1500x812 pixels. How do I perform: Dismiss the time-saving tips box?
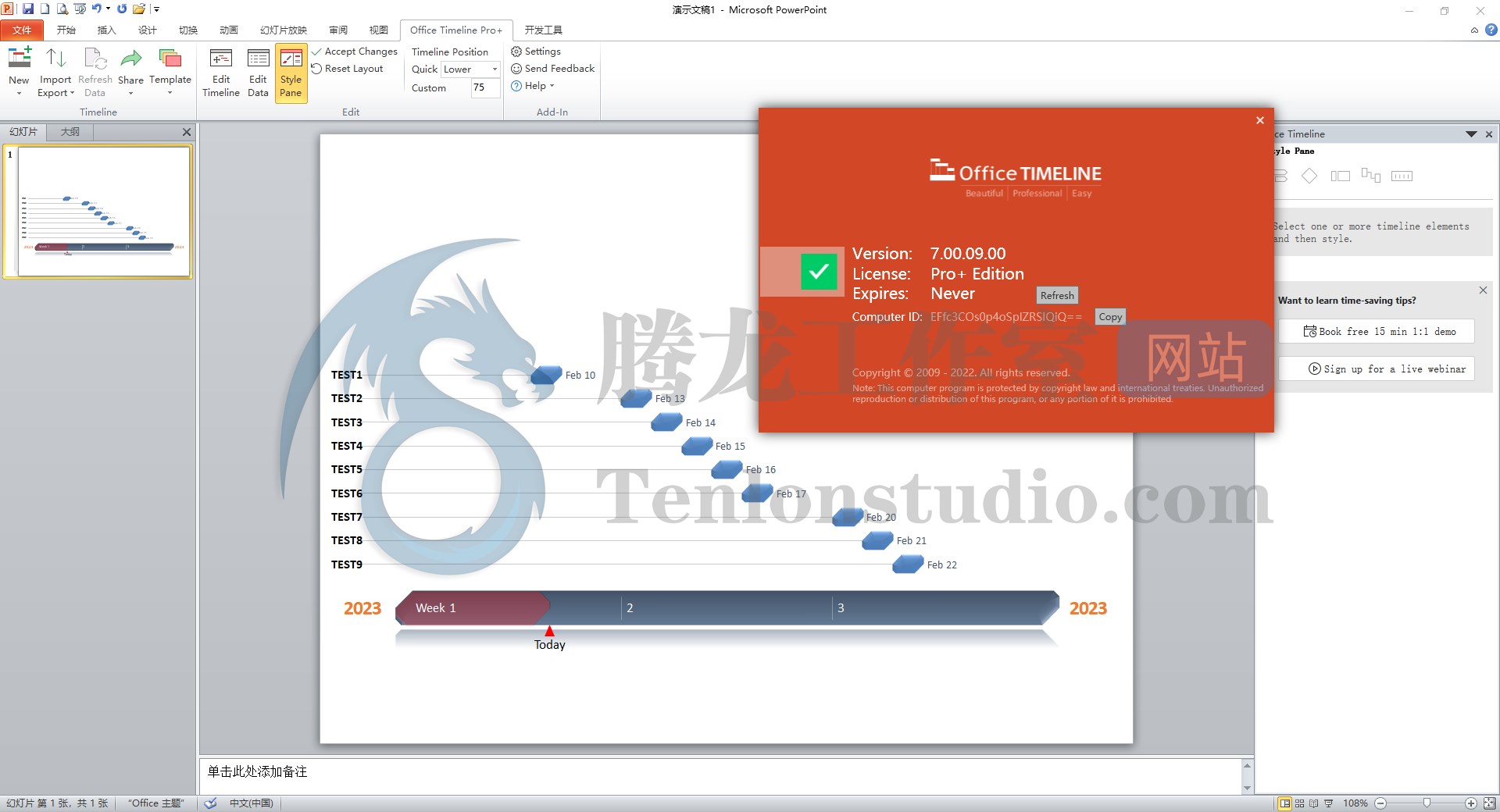point(1483,290)
